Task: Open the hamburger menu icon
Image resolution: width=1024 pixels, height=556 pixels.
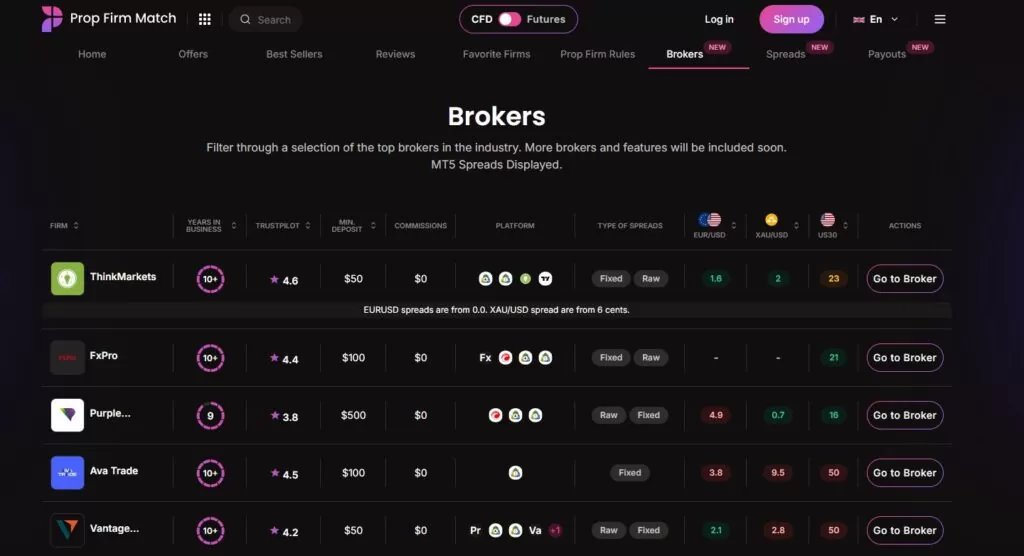Action: 940,20
